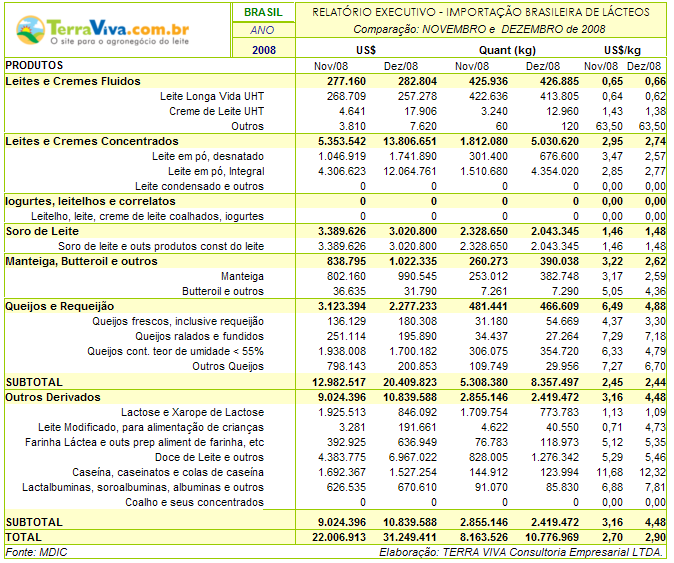Select the US$ column group header
Image resolution: width=674 pixels, height=563 pixels.
point(366,50)
